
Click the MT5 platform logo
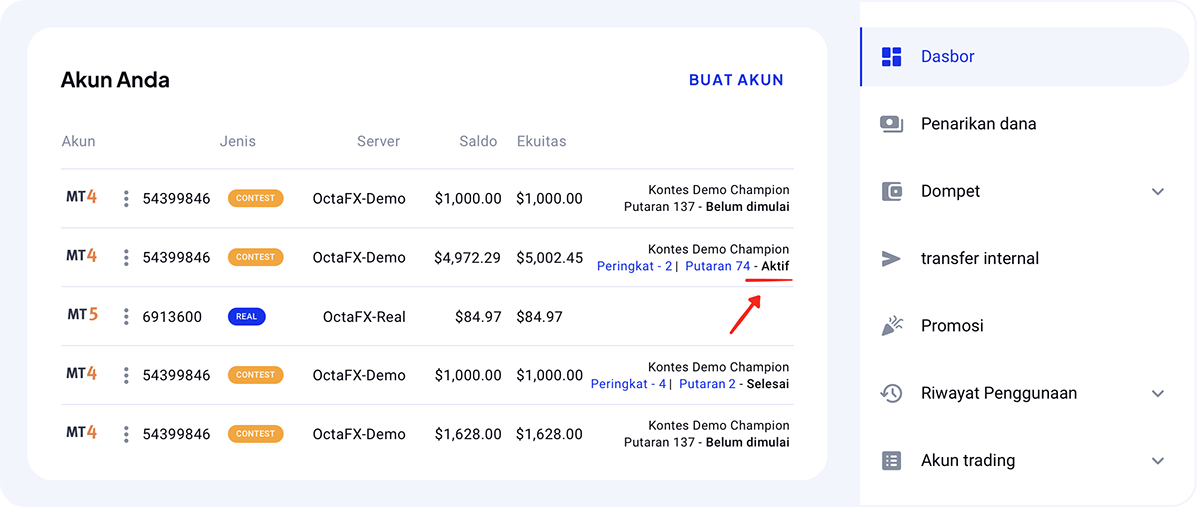[82, 316]
